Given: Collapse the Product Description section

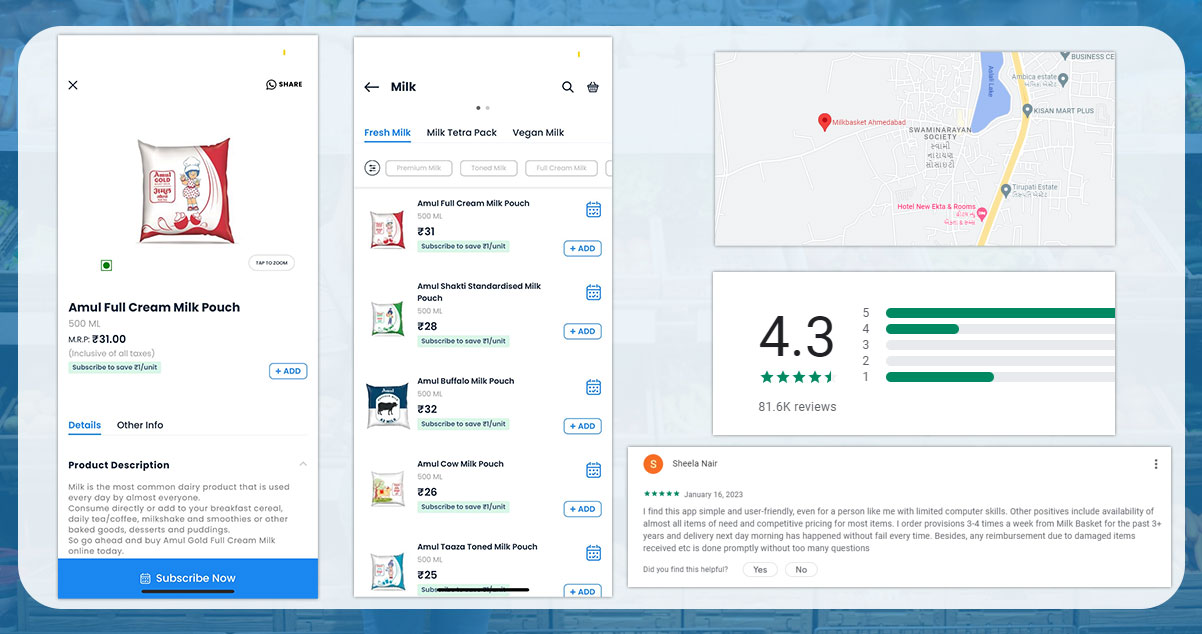Looking at the screenshot, I should point(303,464).
